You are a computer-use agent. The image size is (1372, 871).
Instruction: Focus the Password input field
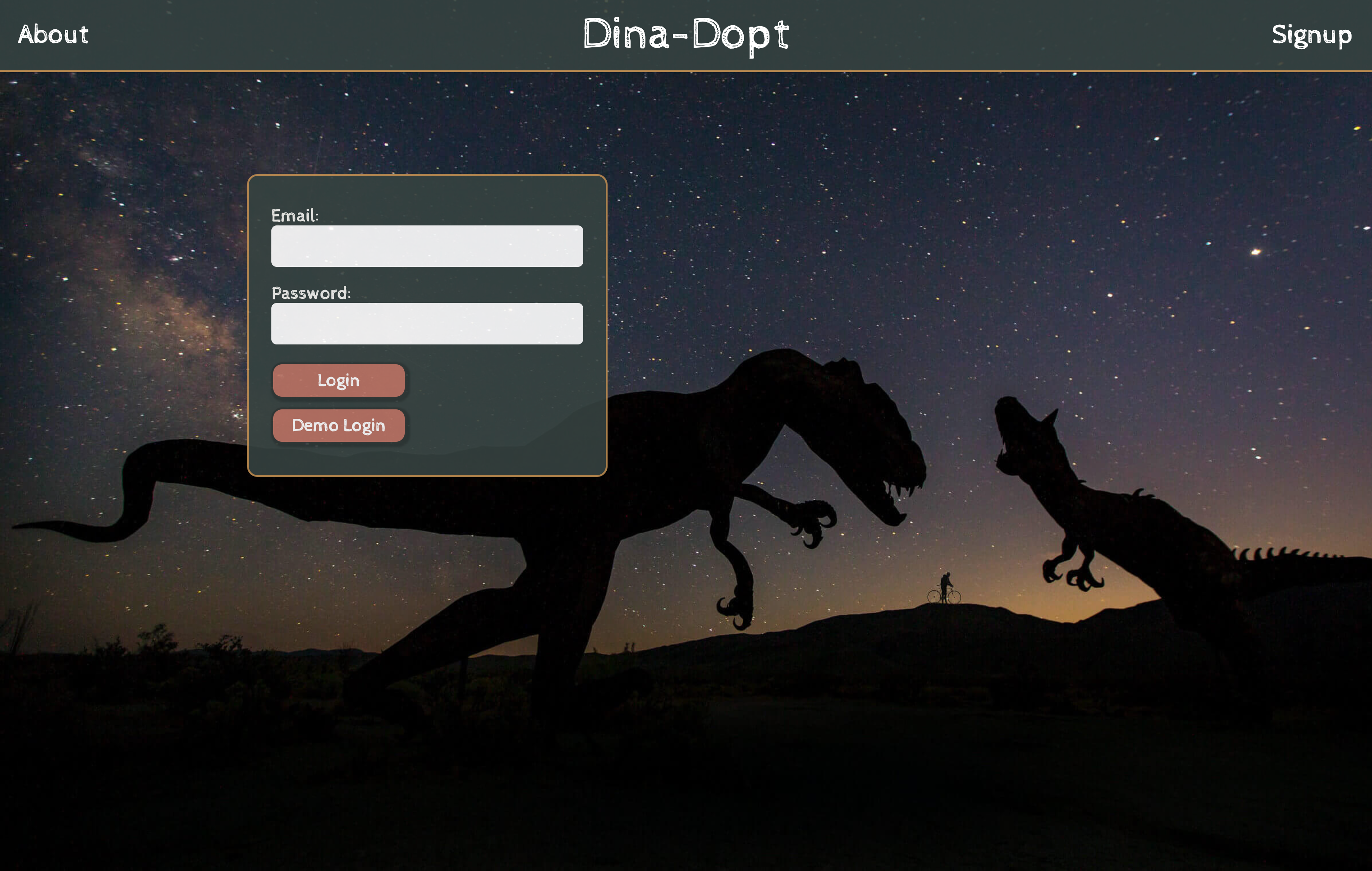click(x=427, y=324)
